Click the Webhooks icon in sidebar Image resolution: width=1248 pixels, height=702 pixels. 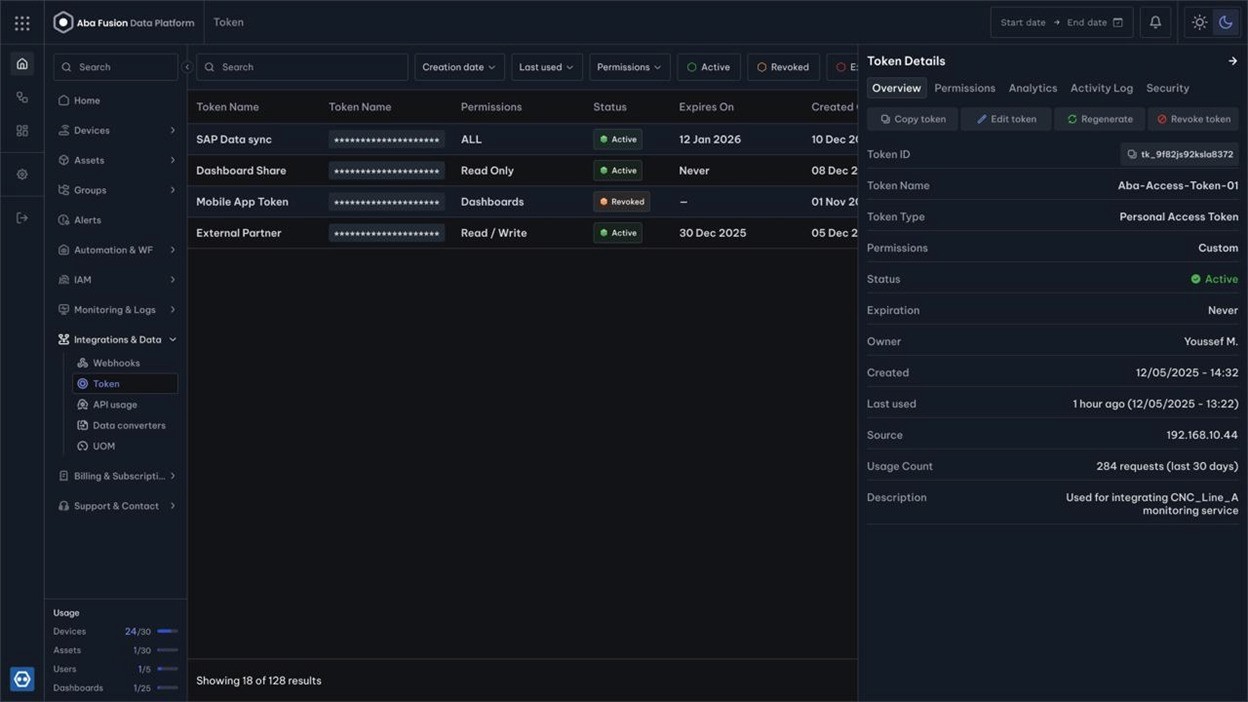pos(83,363)
